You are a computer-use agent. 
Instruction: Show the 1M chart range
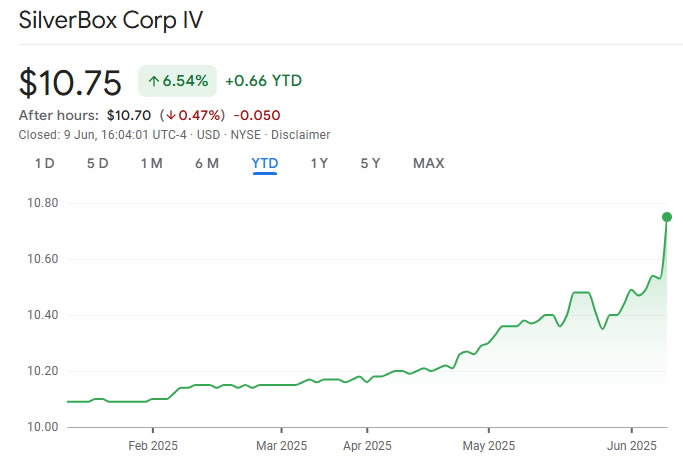click(x=151, y=163)
